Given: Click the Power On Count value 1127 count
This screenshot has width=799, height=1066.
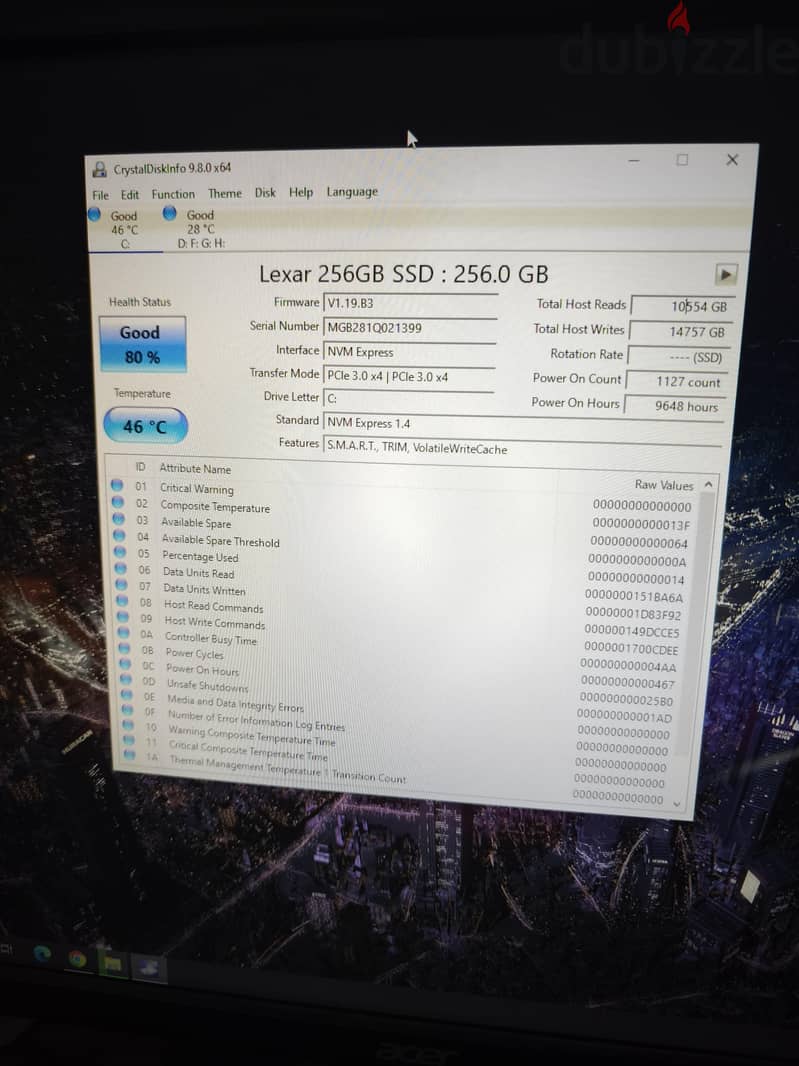Looking at the screenshot, I should click(677, 382).
